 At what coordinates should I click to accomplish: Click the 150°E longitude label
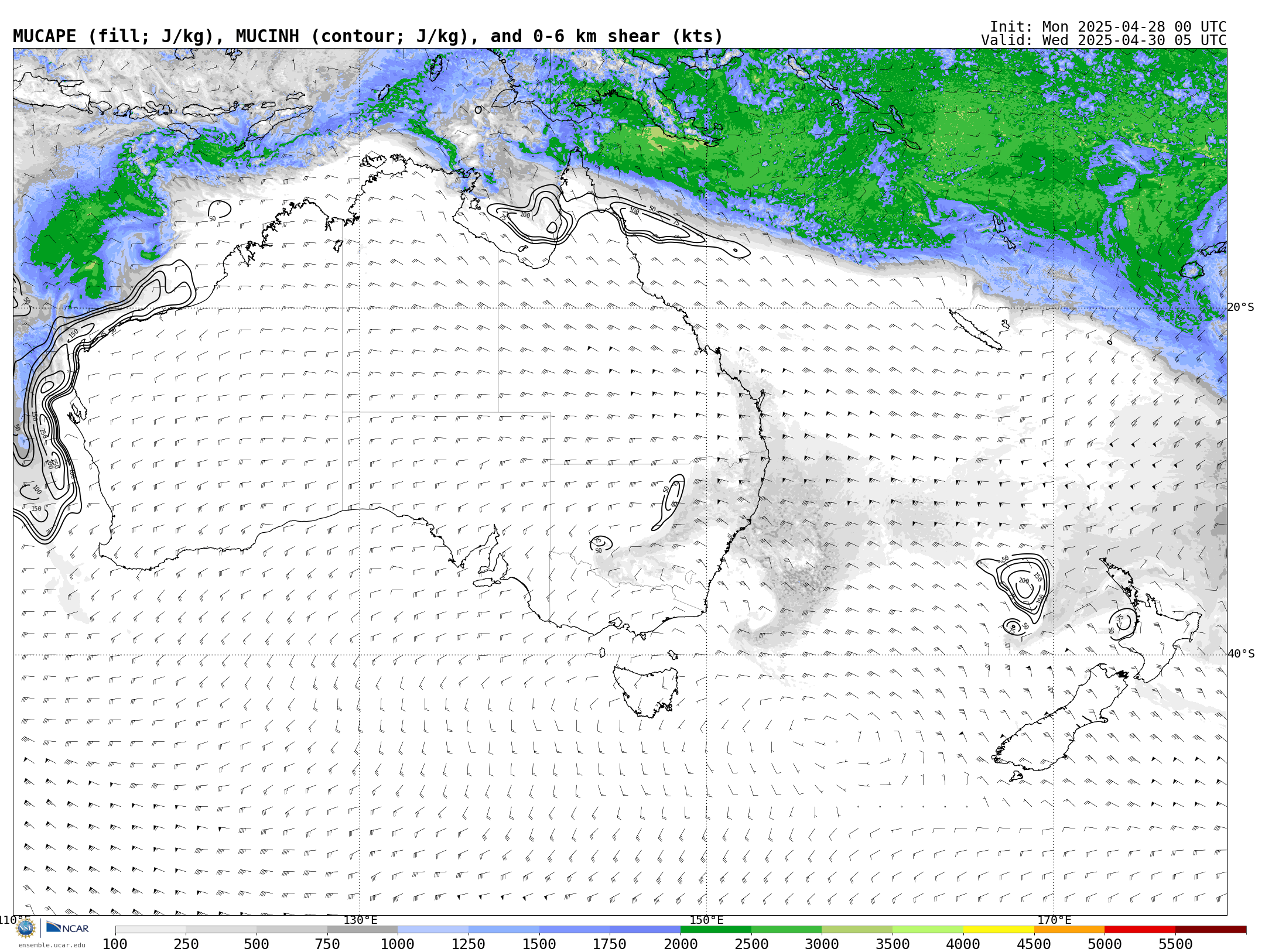click(x=707, y=920)
